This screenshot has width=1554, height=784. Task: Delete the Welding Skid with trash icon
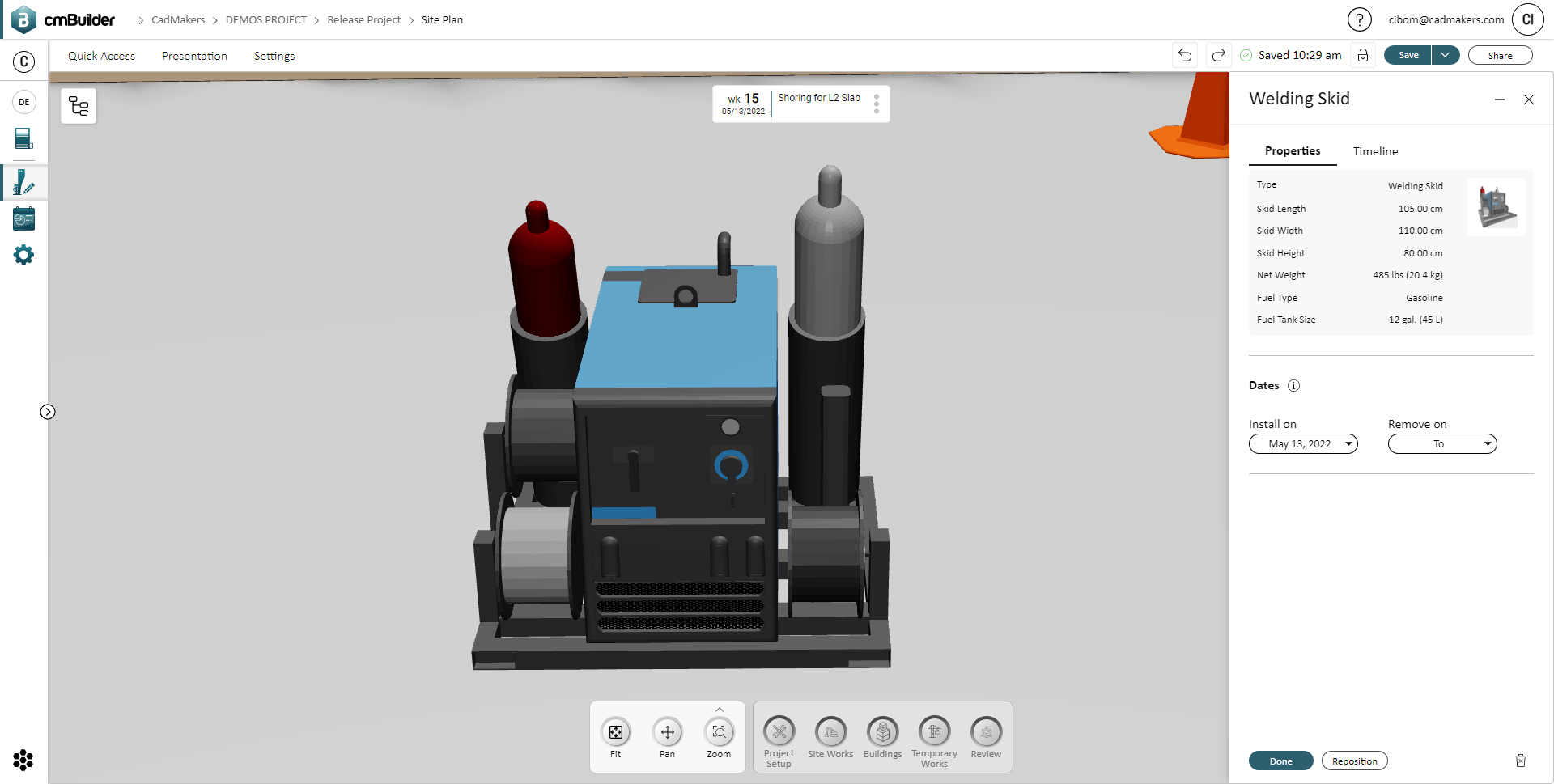tap(1521, 761)
